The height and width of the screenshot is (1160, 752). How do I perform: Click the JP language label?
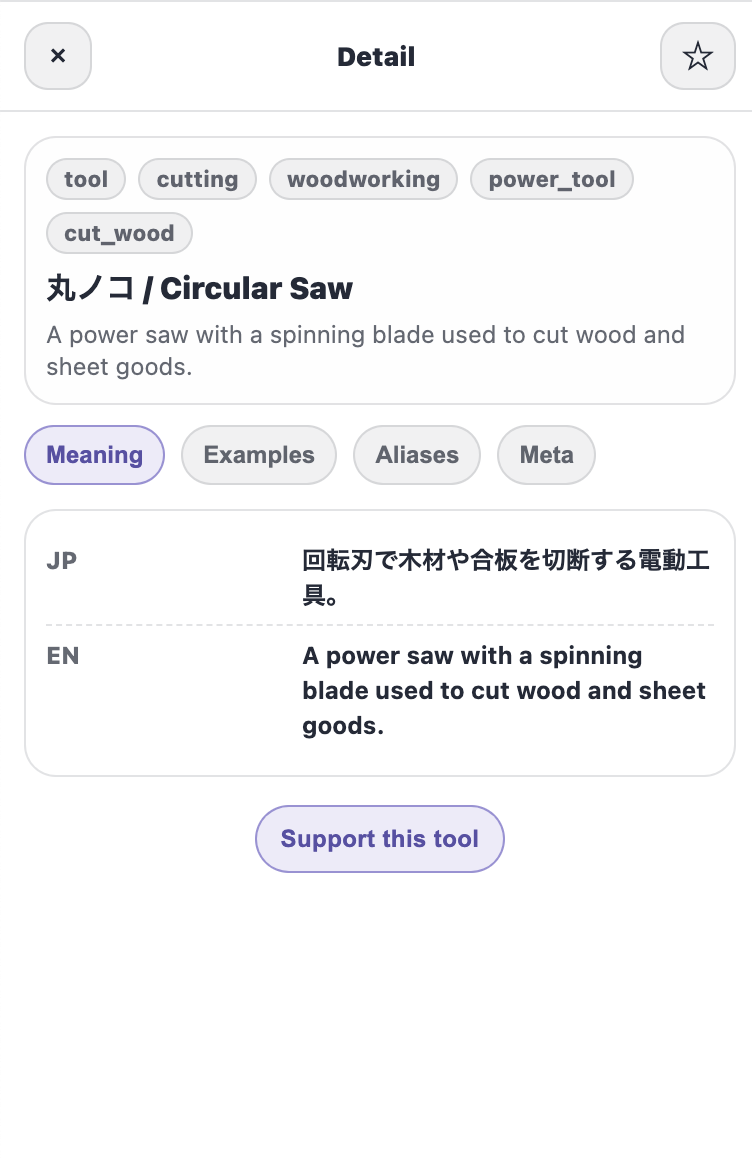pyautogui.click(x=61, y=560)
